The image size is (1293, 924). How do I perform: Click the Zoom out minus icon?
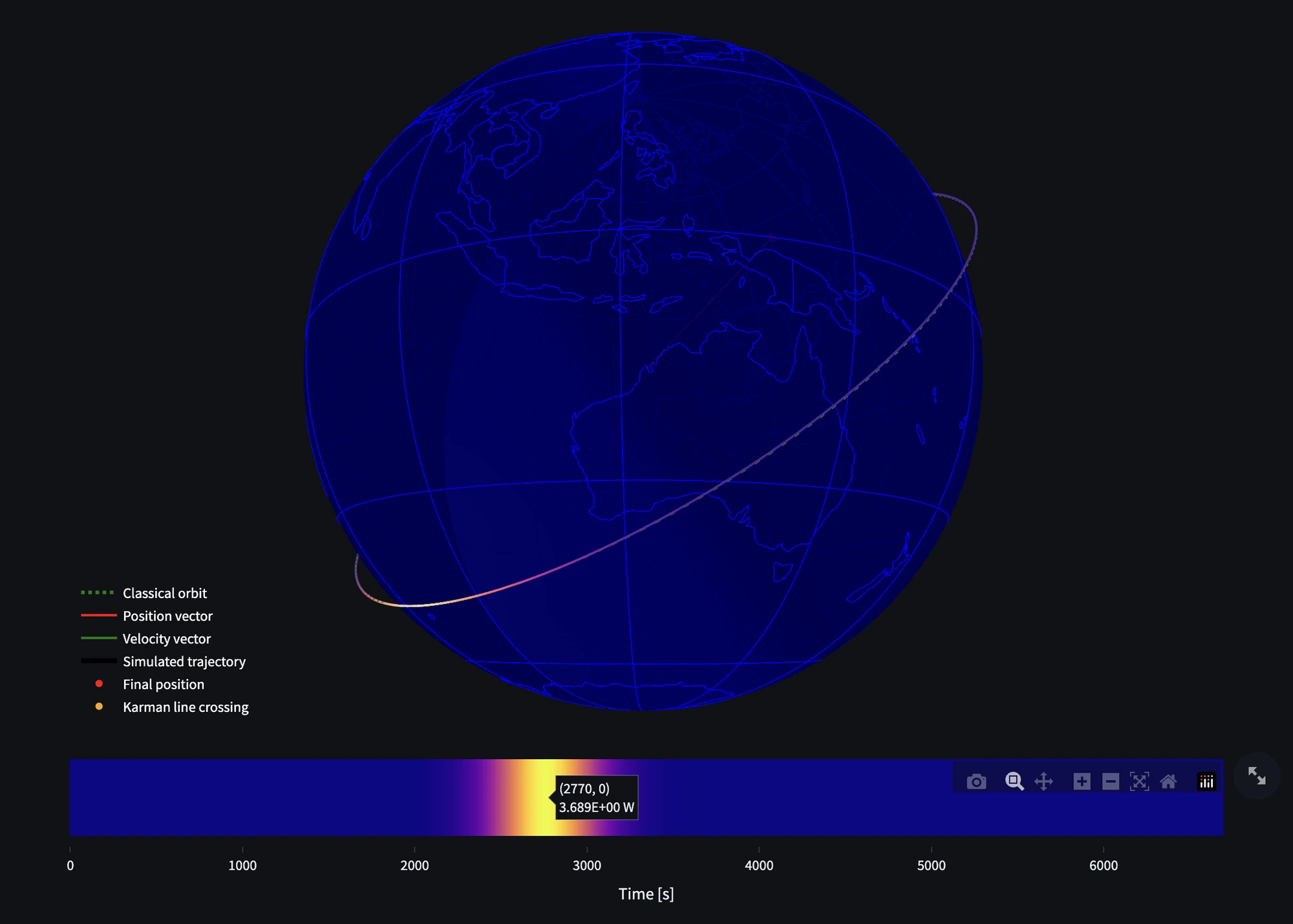pyautogui.click(x=1111, y=782)
